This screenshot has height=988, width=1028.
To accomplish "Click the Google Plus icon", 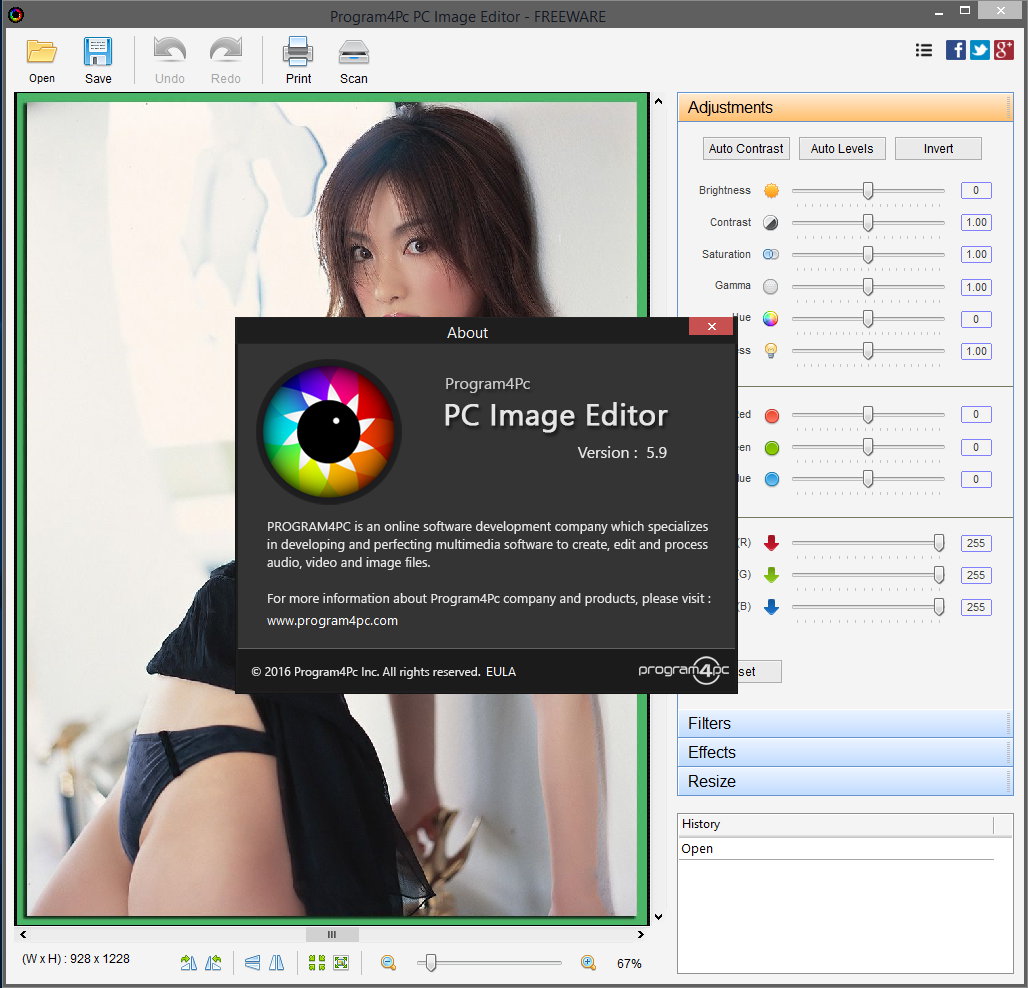I will point(1004,50).
